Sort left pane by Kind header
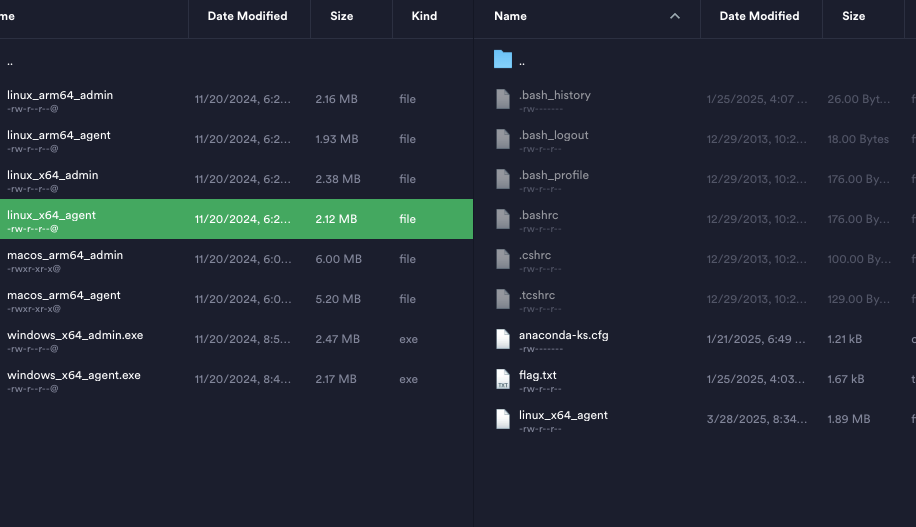This screenshot has width=916, height=527. (x=424, y=16)
